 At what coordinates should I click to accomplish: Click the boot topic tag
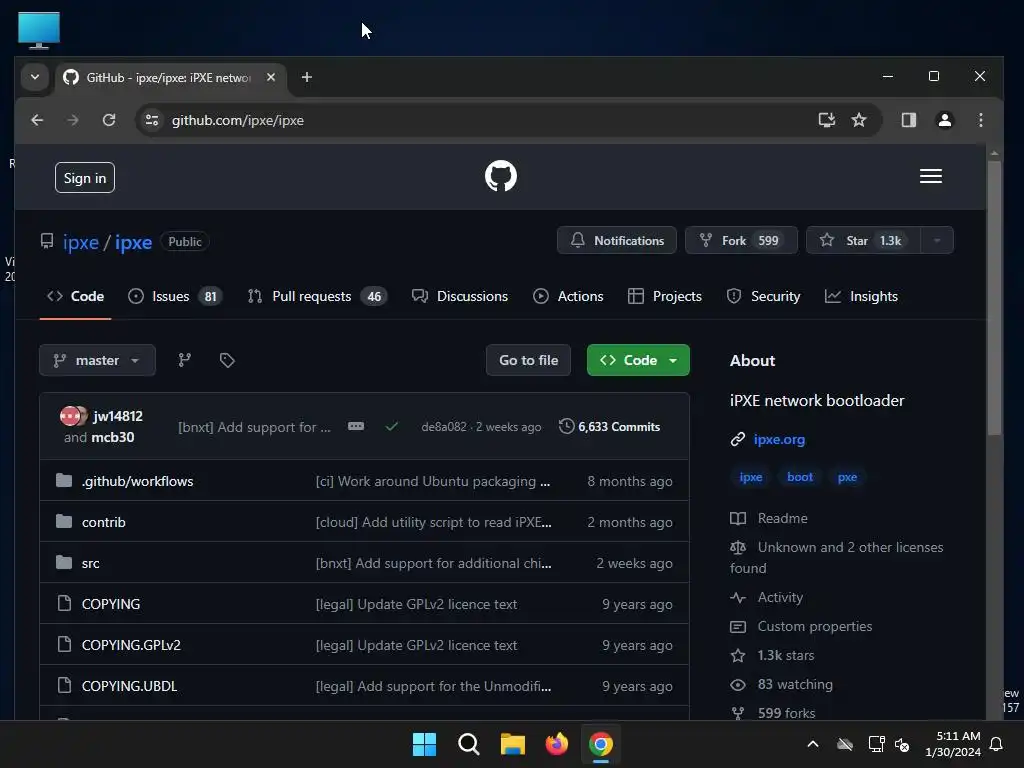click(x=800, y=477)
